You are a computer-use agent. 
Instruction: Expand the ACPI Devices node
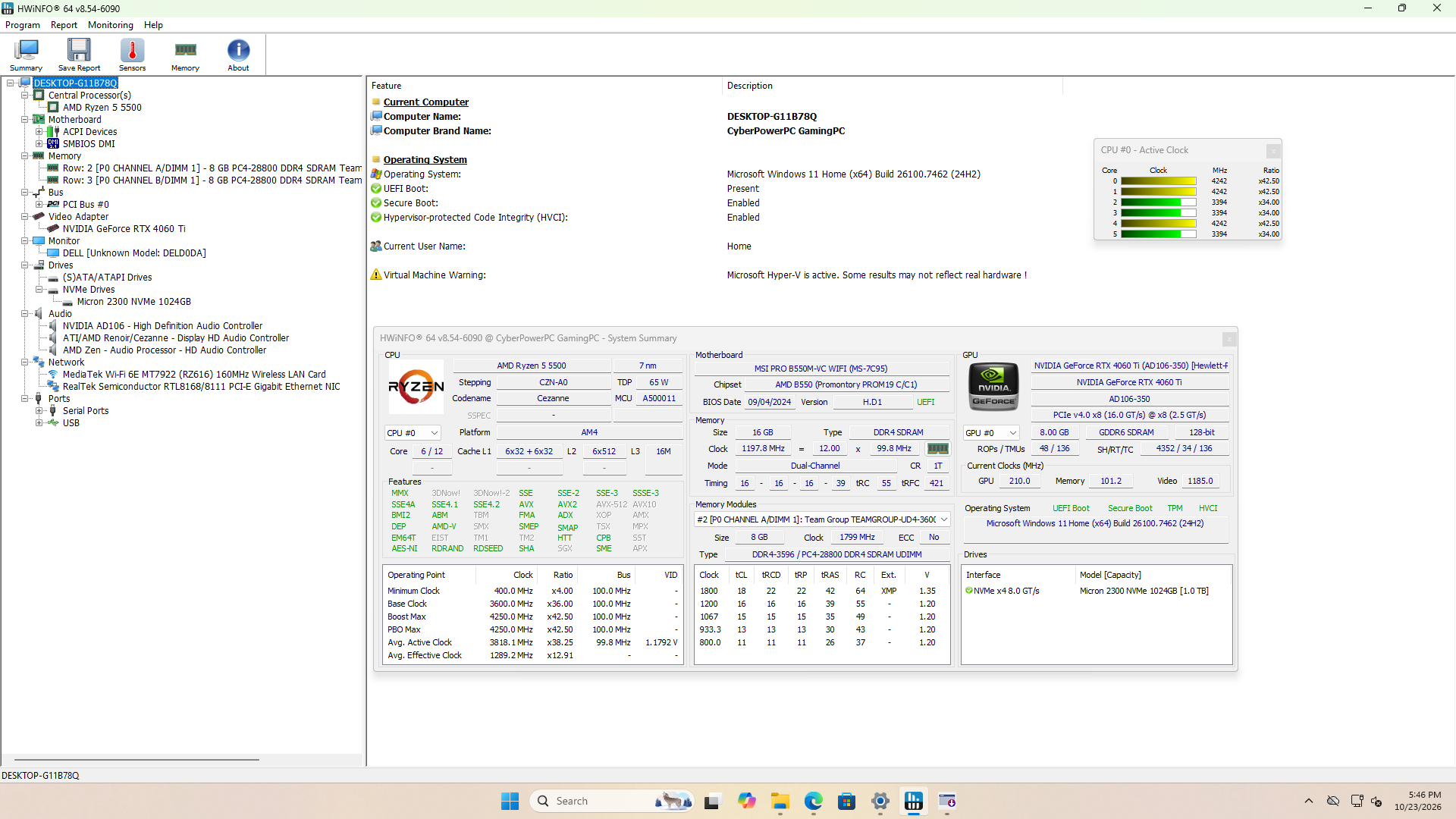pyautogui.click(x=39, y=132)
